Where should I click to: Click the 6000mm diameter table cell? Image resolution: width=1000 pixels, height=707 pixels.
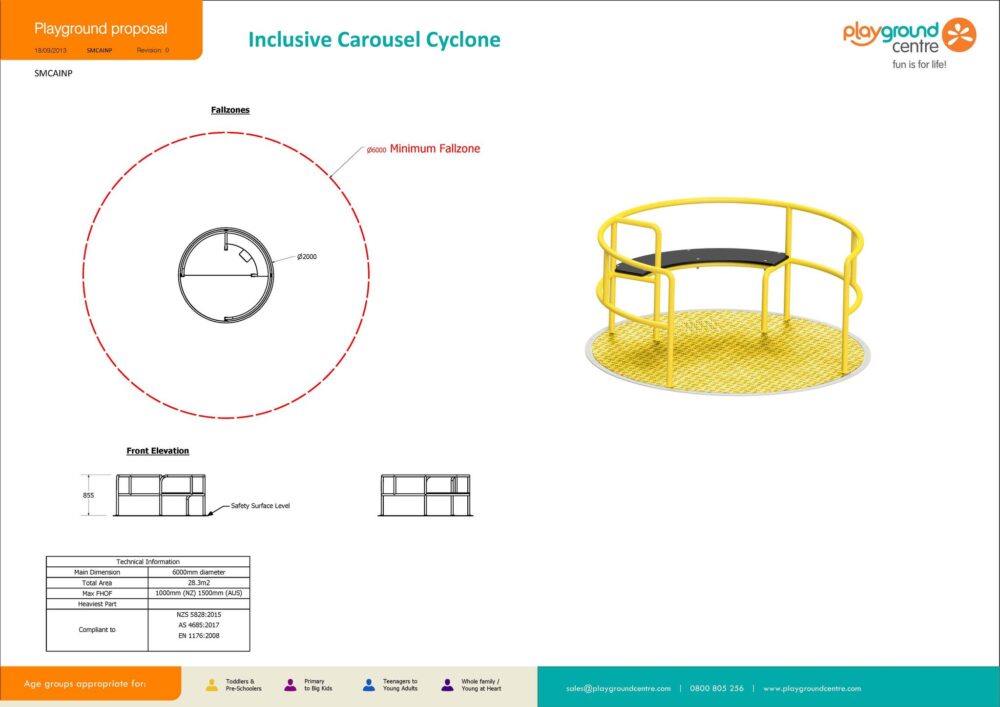[198, 572]
